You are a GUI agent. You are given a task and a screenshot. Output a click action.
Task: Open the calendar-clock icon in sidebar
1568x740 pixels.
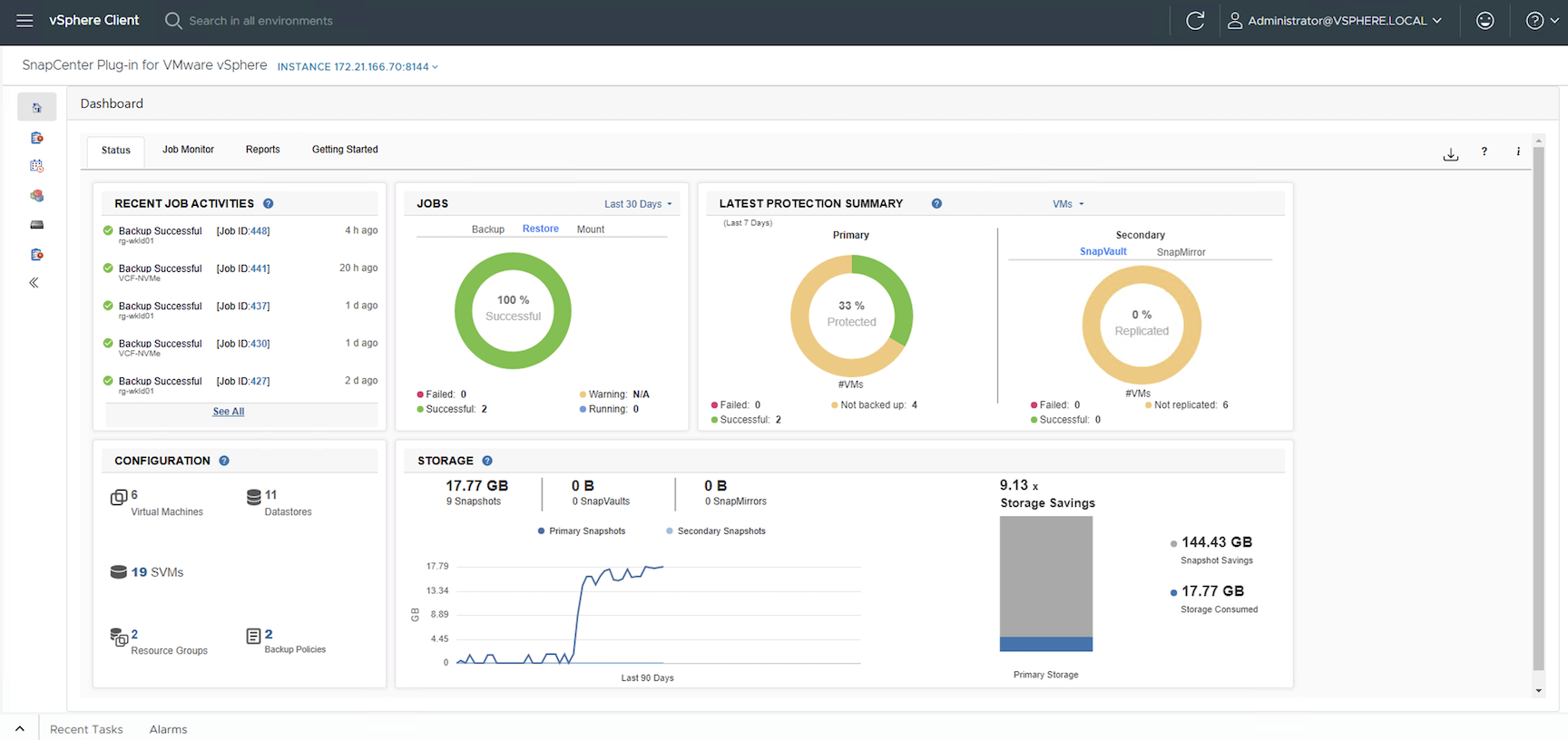click(36, 166)
